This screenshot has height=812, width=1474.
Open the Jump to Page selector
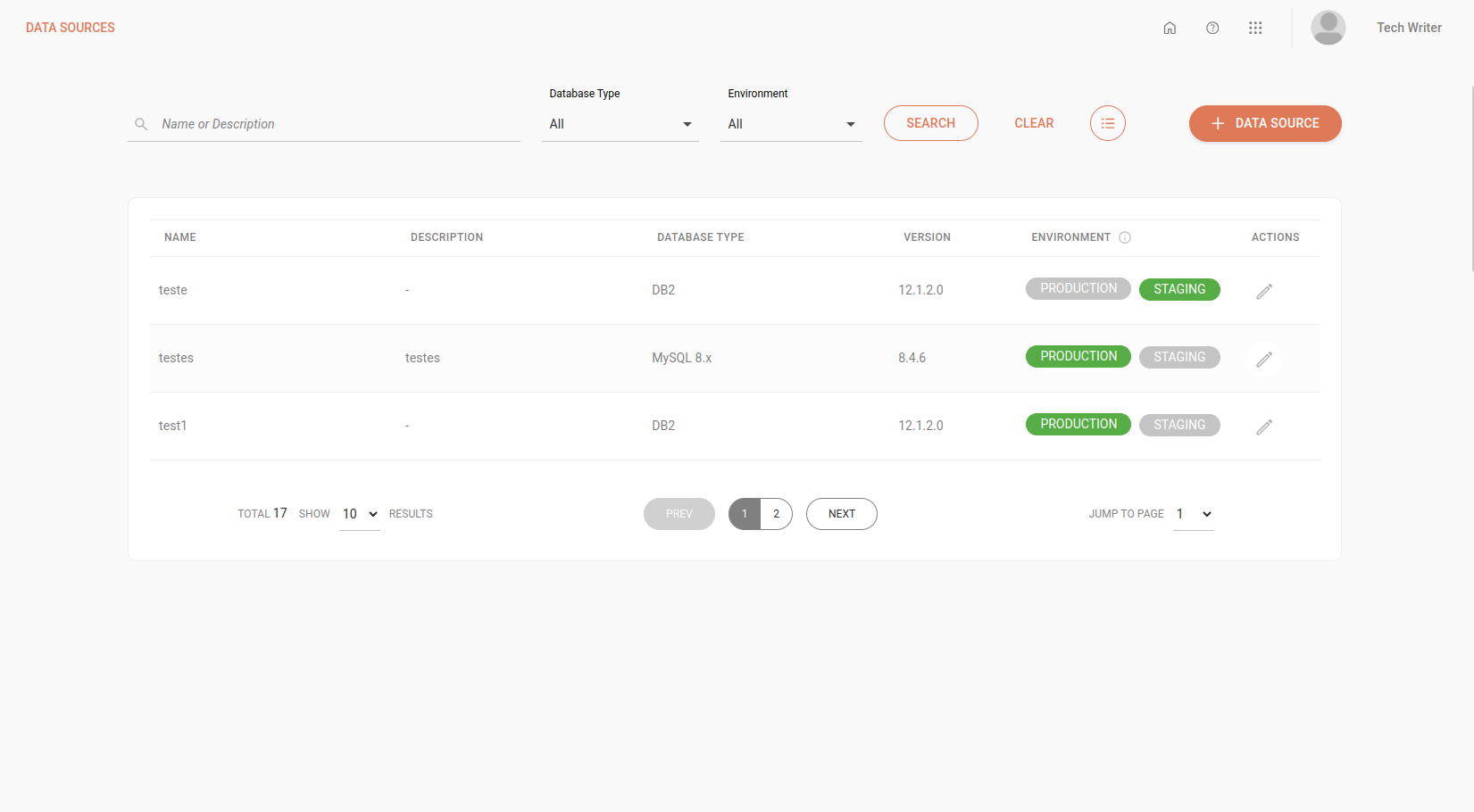1193,514
